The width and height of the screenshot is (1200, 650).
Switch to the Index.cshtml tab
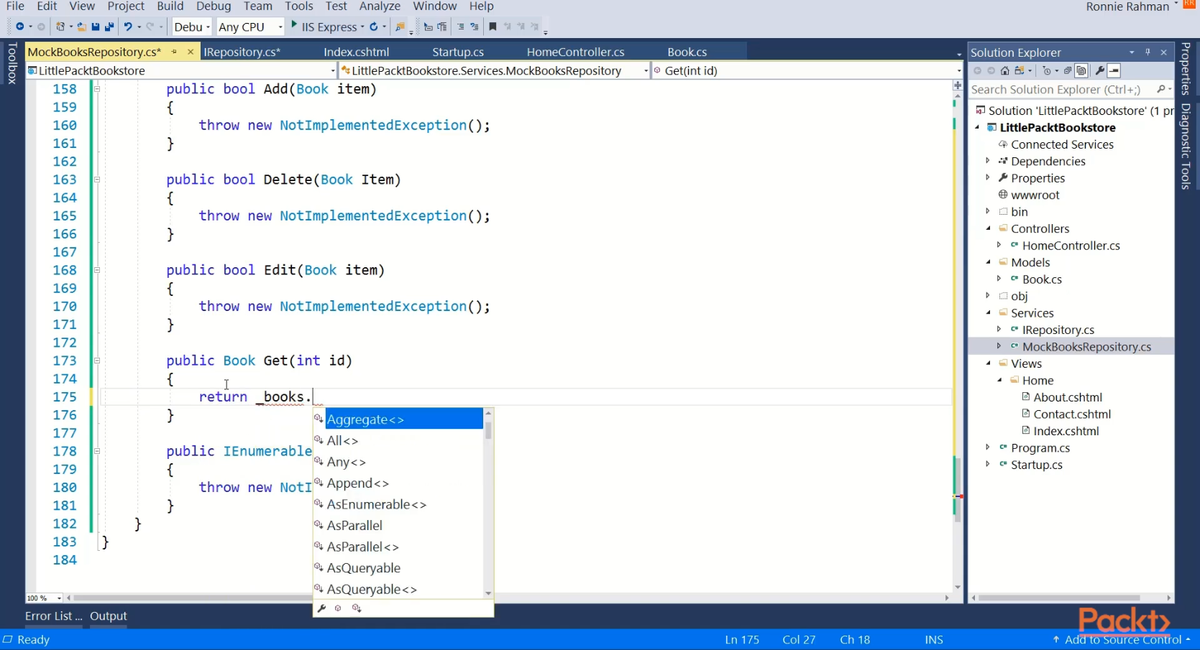pyautogui.click(x=357, y=52)
